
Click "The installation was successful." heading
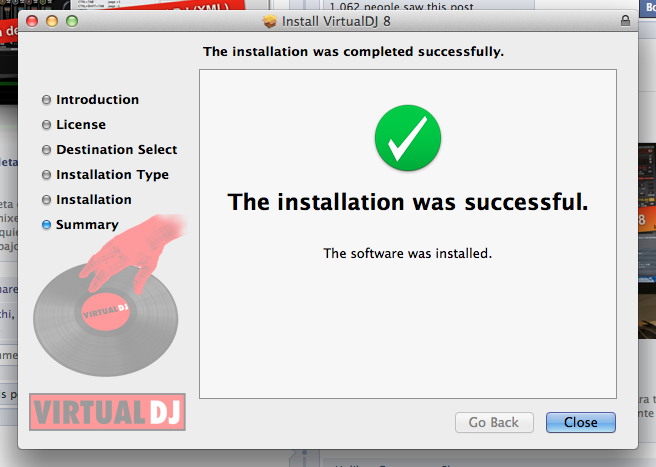tap(408, 202)
